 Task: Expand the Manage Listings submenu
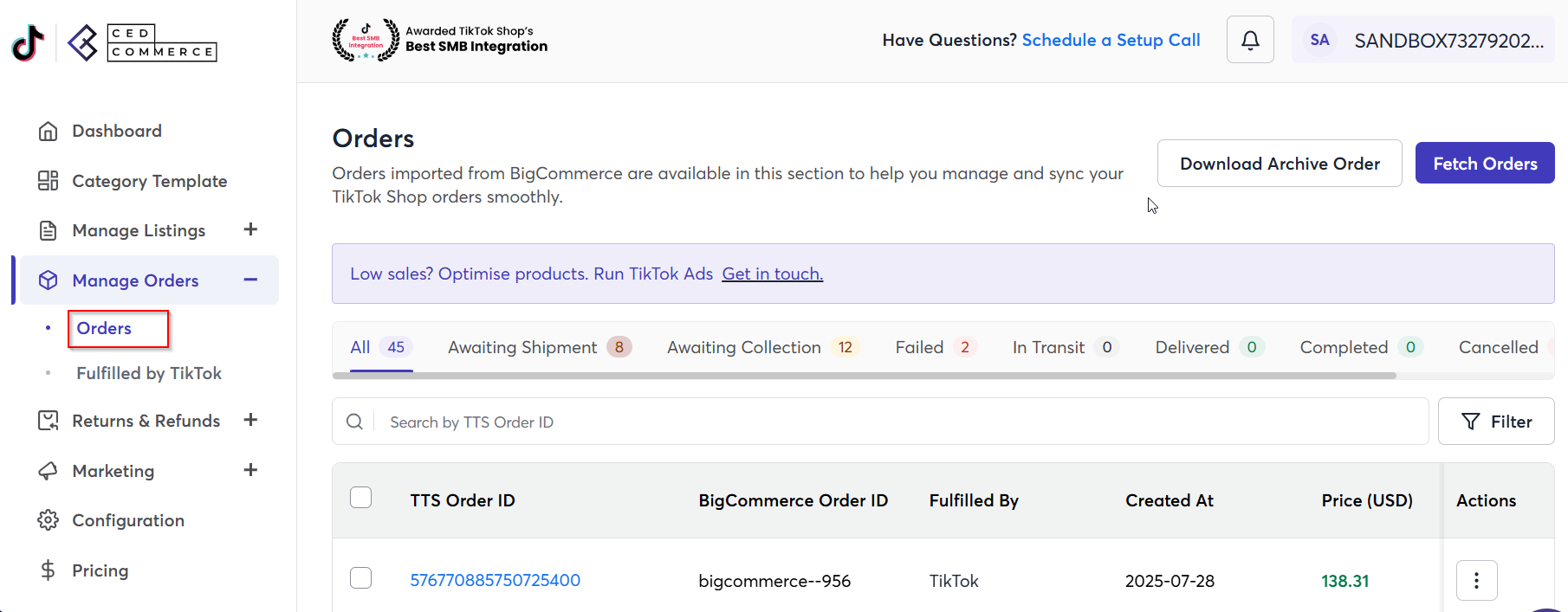(x=251, y=229)
